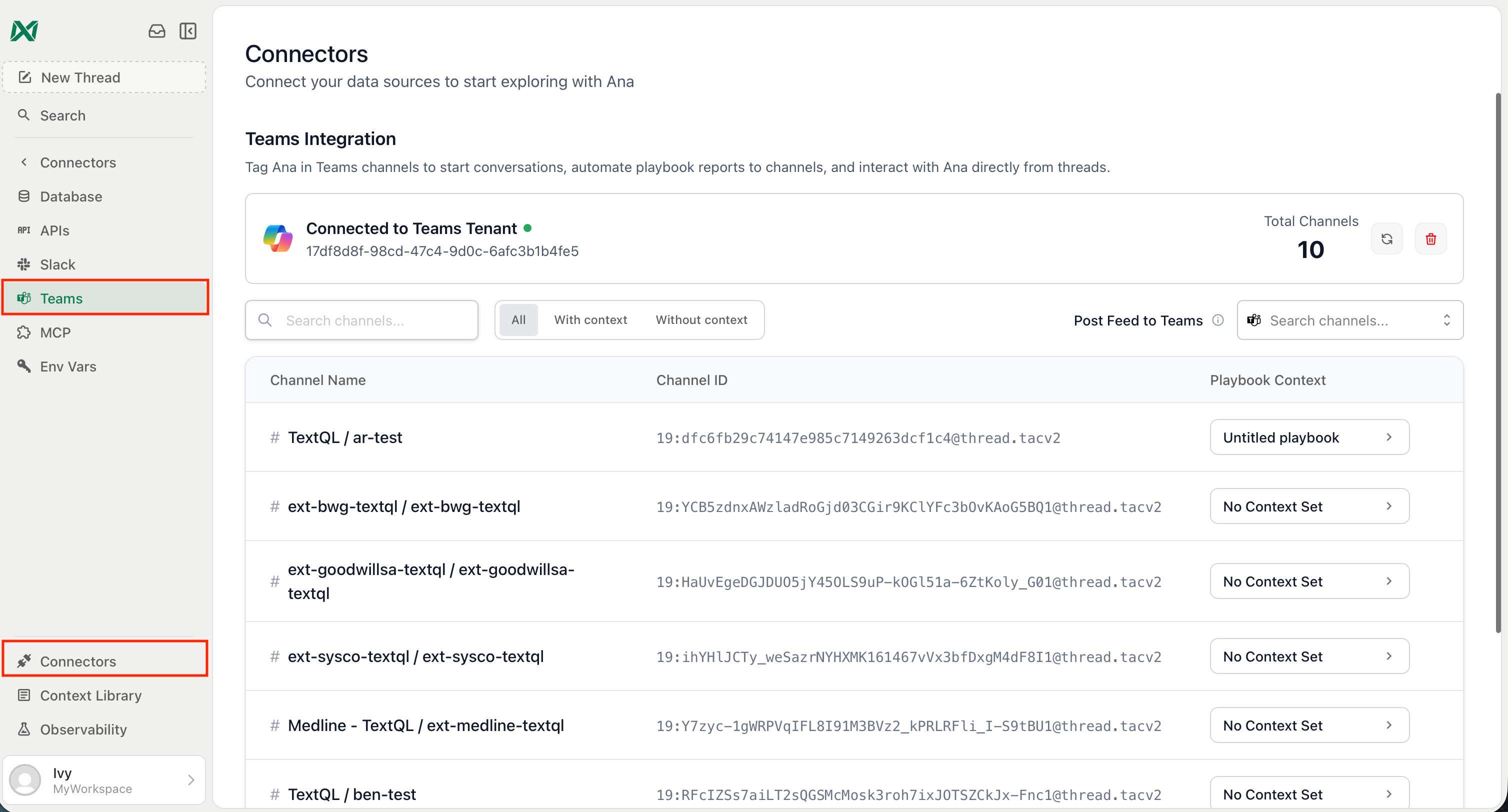Click the Slack logo icon
This screenshot has width=1508, height=812.
point(24,264)
